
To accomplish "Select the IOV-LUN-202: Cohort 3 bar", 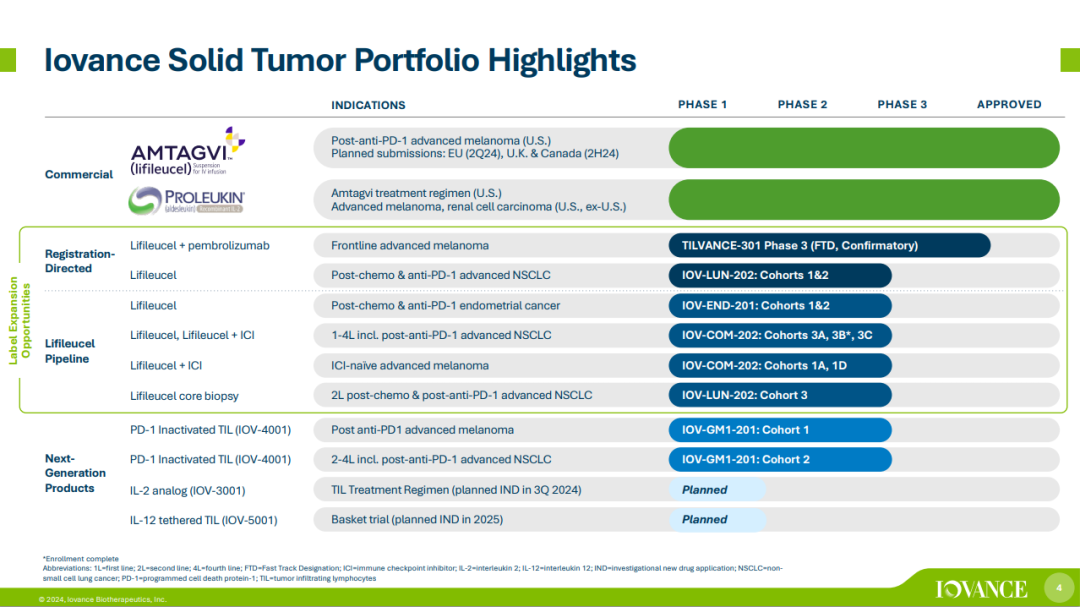I will coord(779,395).
